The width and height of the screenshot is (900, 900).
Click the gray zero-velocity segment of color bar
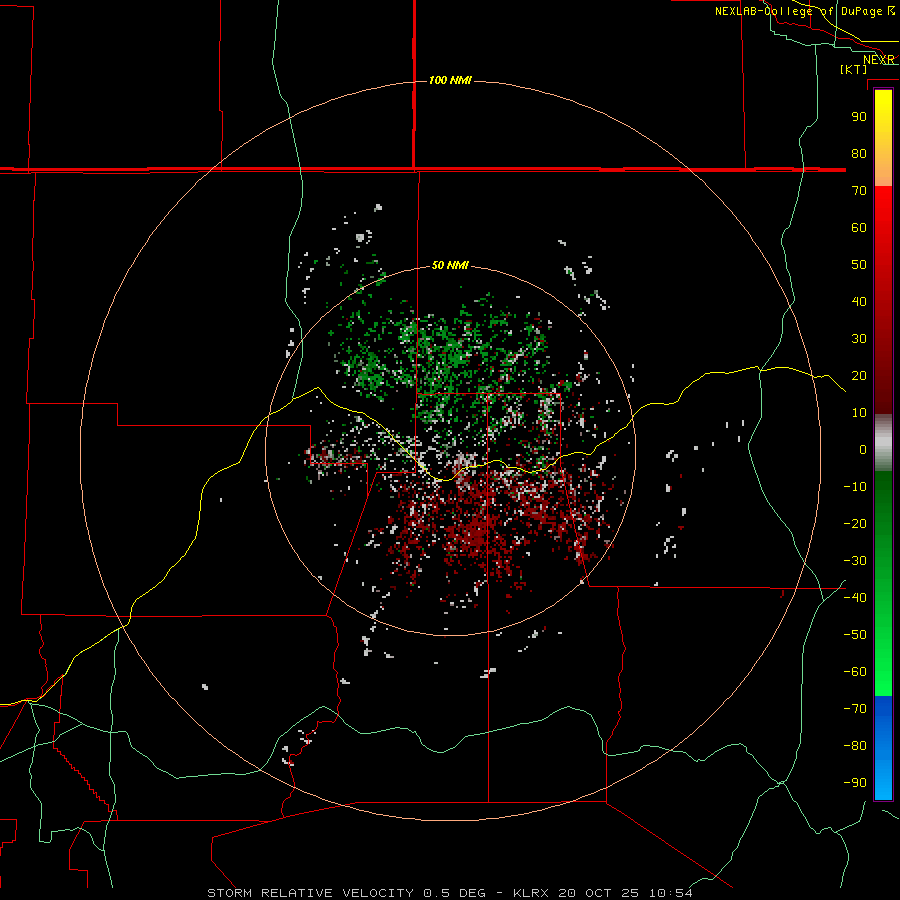[883, 443]
